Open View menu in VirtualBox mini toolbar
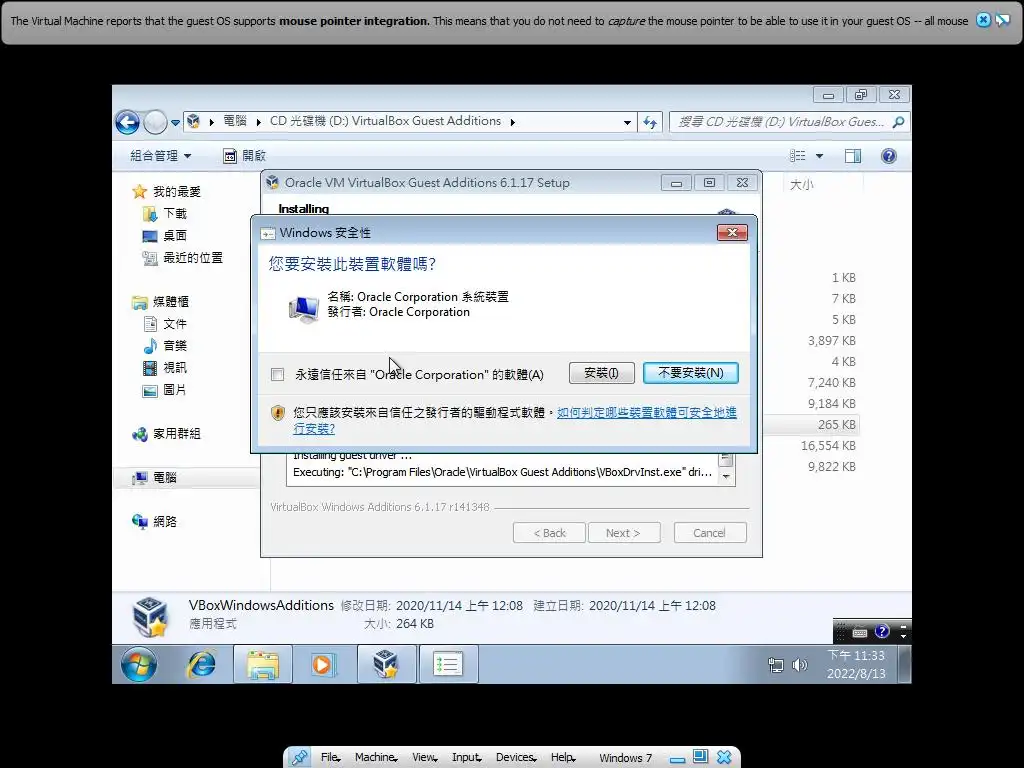Image resolution: width=1024 pixels, height=768 pixels. (424, 757)
